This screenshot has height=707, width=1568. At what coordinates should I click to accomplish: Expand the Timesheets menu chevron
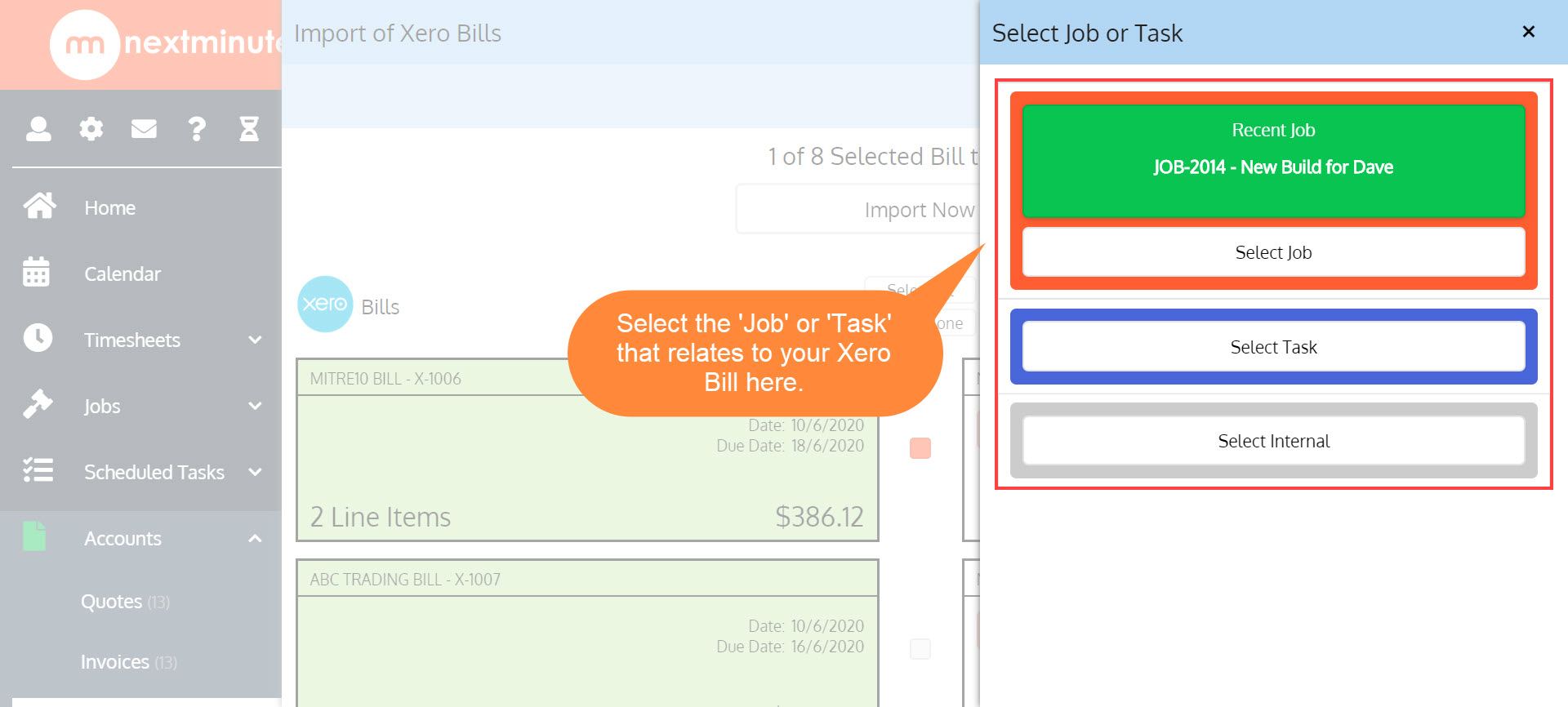click(x=255, y=340)
